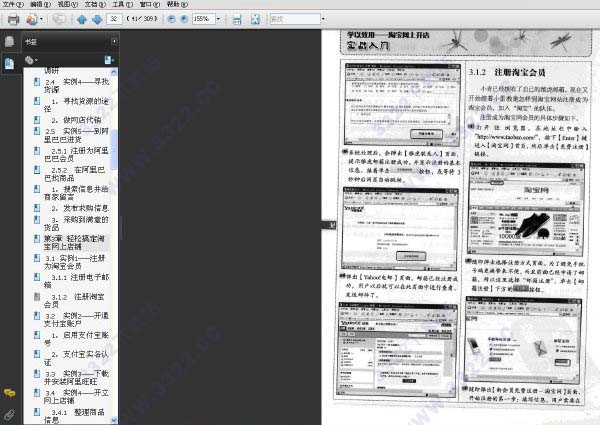This screenshot has width=600, height=425.
Task: Select bookmark '2.5 实例5——到阿里巴巴进货'
Action: tap(76, 135)
